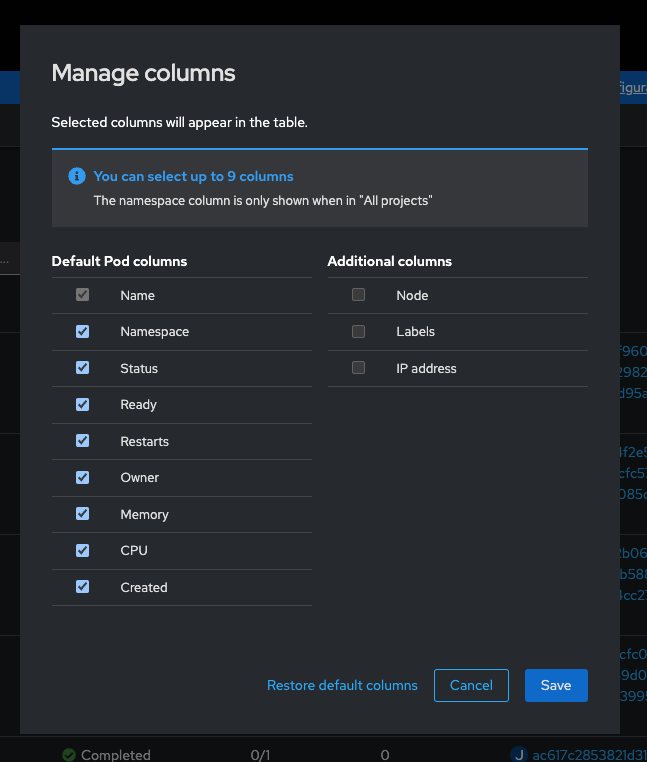
Task: Toggle the Memory column checkbox
Action: pos(83,514)
